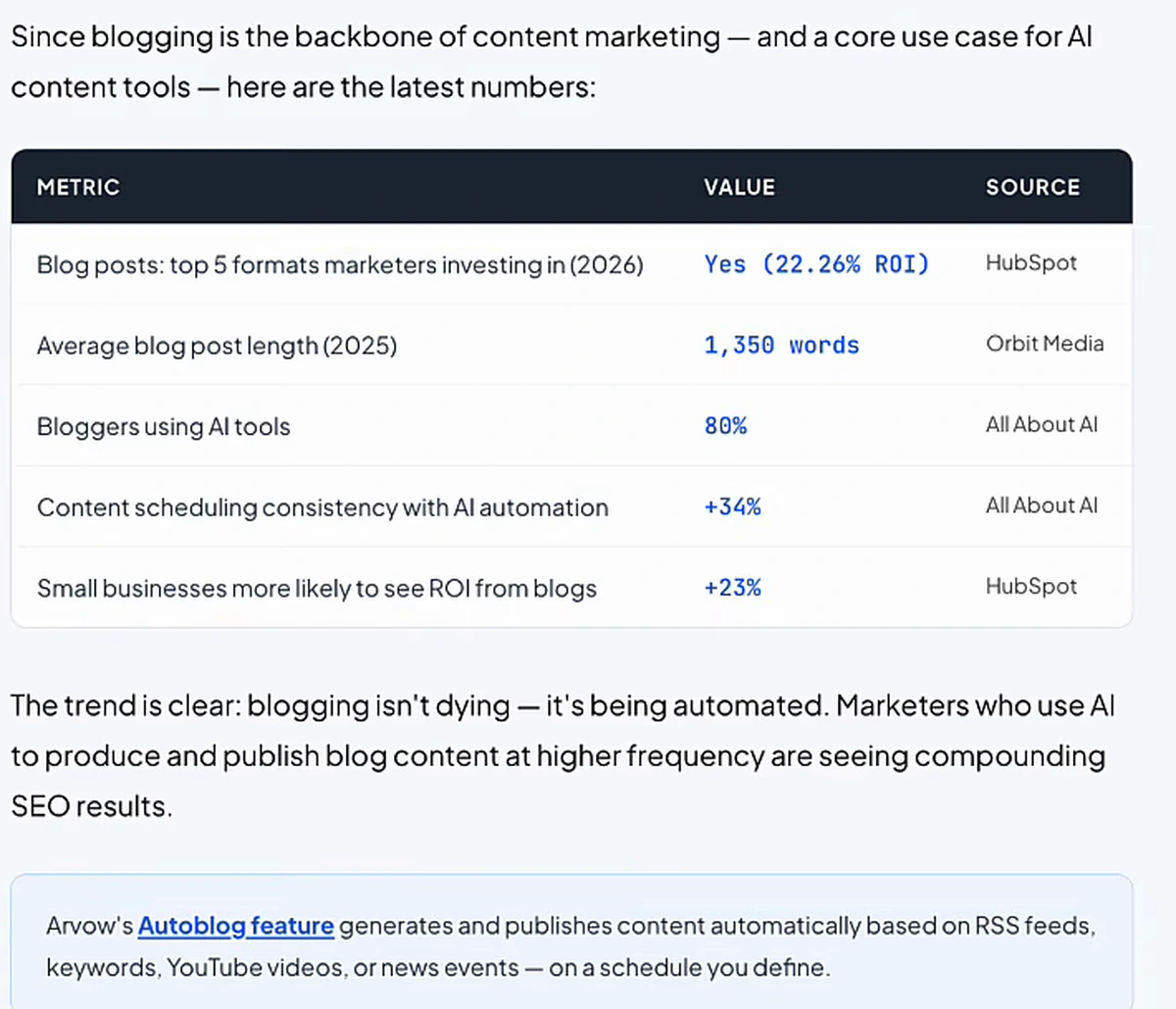The height and width of the screenshot is (1009, 1176).
Task: Select the 'Since blogging is the backbone' intro paragraph
Action: (552, 62)
